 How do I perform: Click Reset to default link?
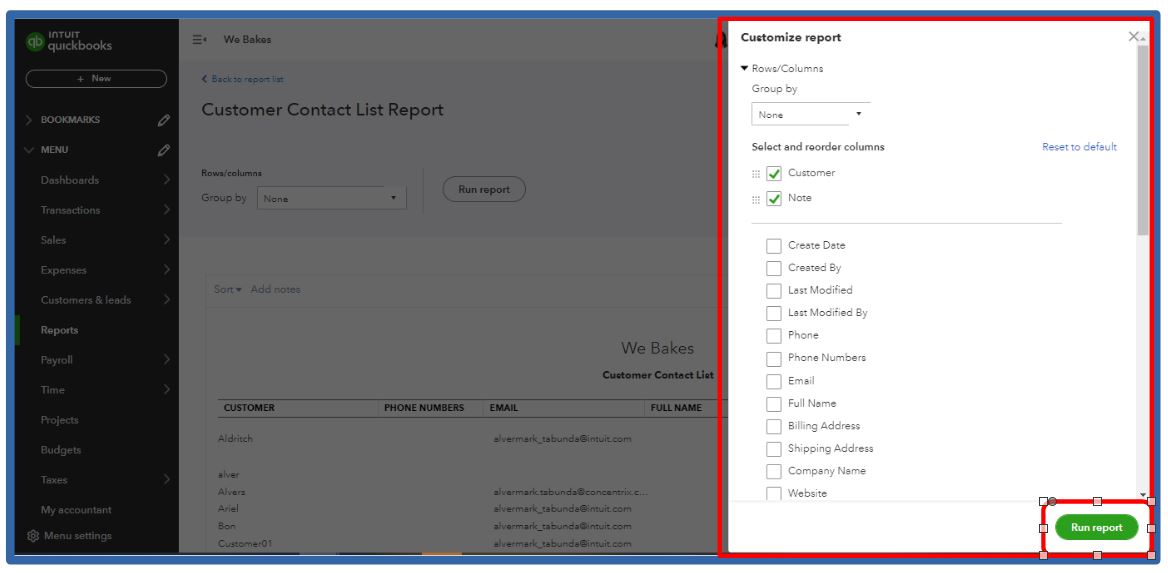[x=1079, y=147]
